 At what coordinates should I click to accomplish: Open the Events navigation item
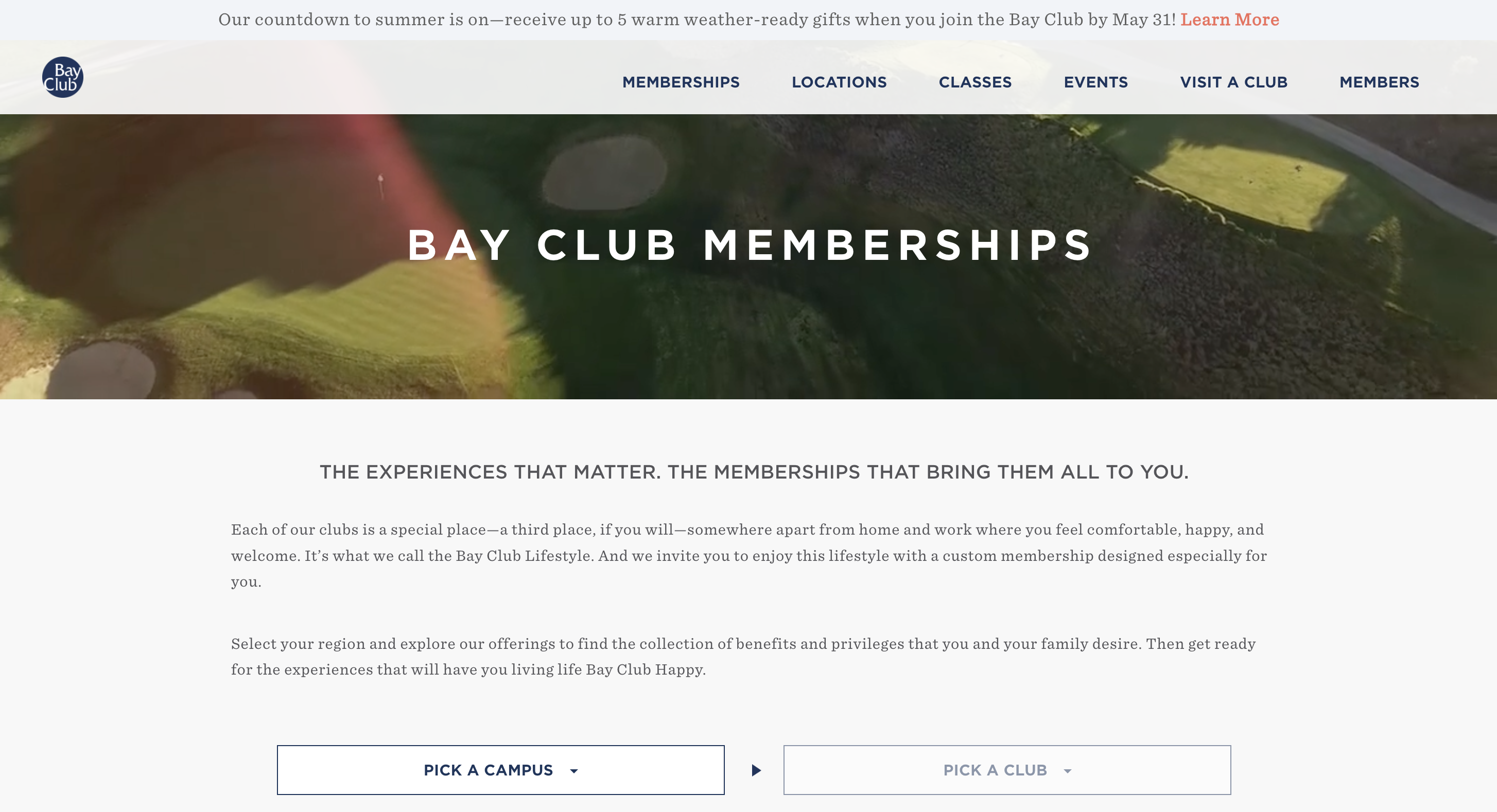(x=1095, y=82)
